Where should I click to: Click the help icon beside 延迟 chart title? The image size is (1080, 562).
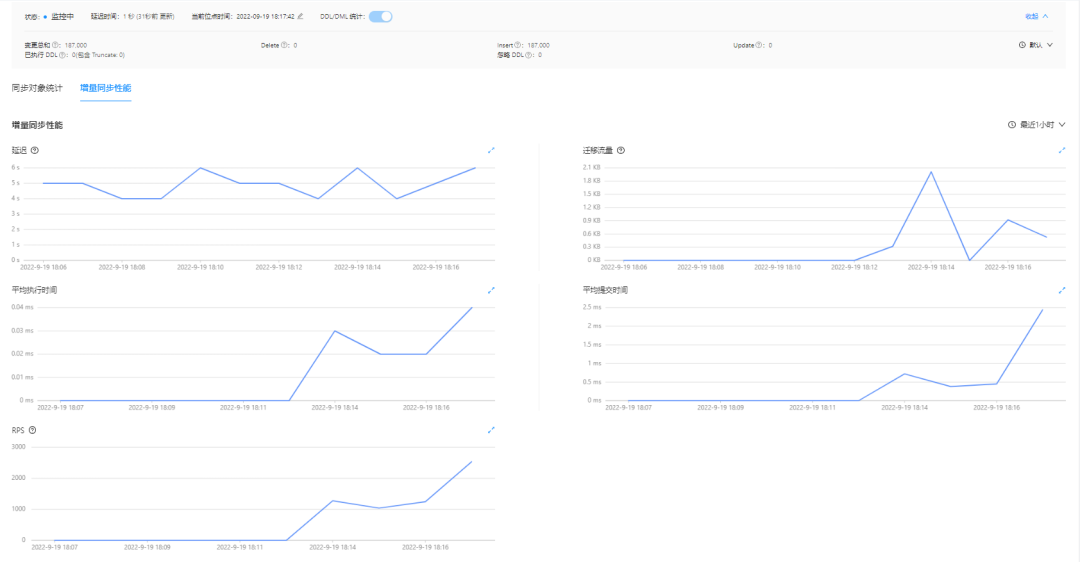click(34, 150)
